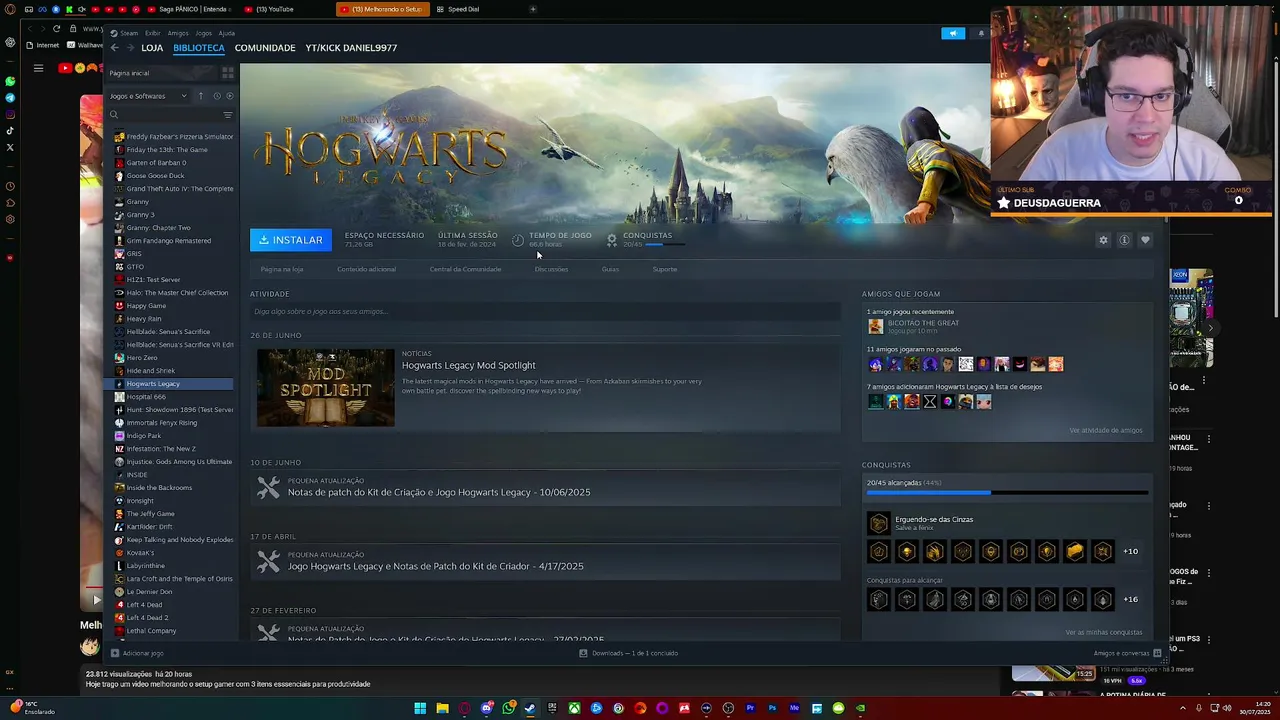The image size is (1280, 720).
Task: Sort library by recent clock icon
Action: pos(216,96)
